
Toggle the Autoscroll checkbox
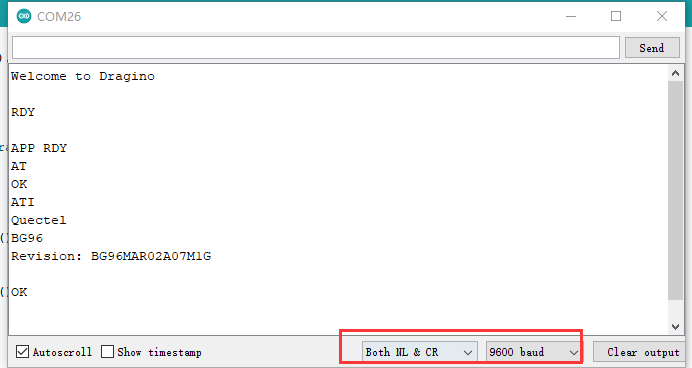[22, 352]
